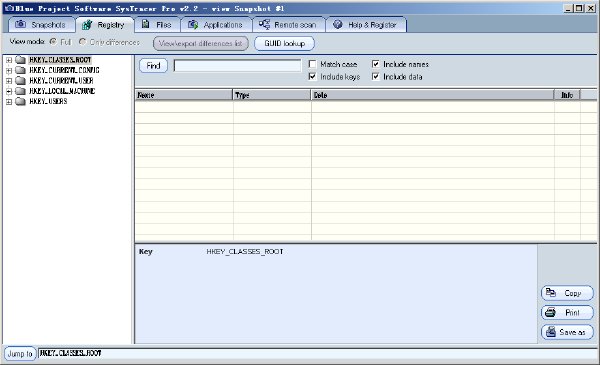Click the HKEY_CURRENT_CONFIG folder icon
This screenshot has width=600, height=365.
tap(20, 70)
